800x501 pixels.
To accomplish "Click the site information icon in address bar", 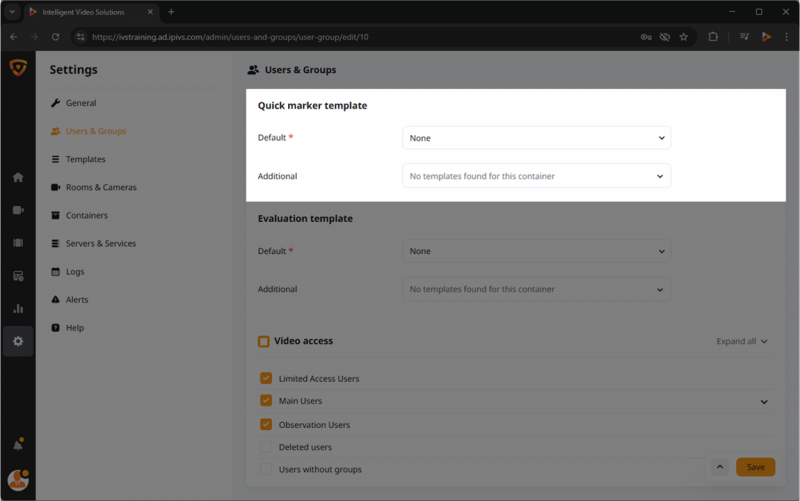I will [80, 37].
